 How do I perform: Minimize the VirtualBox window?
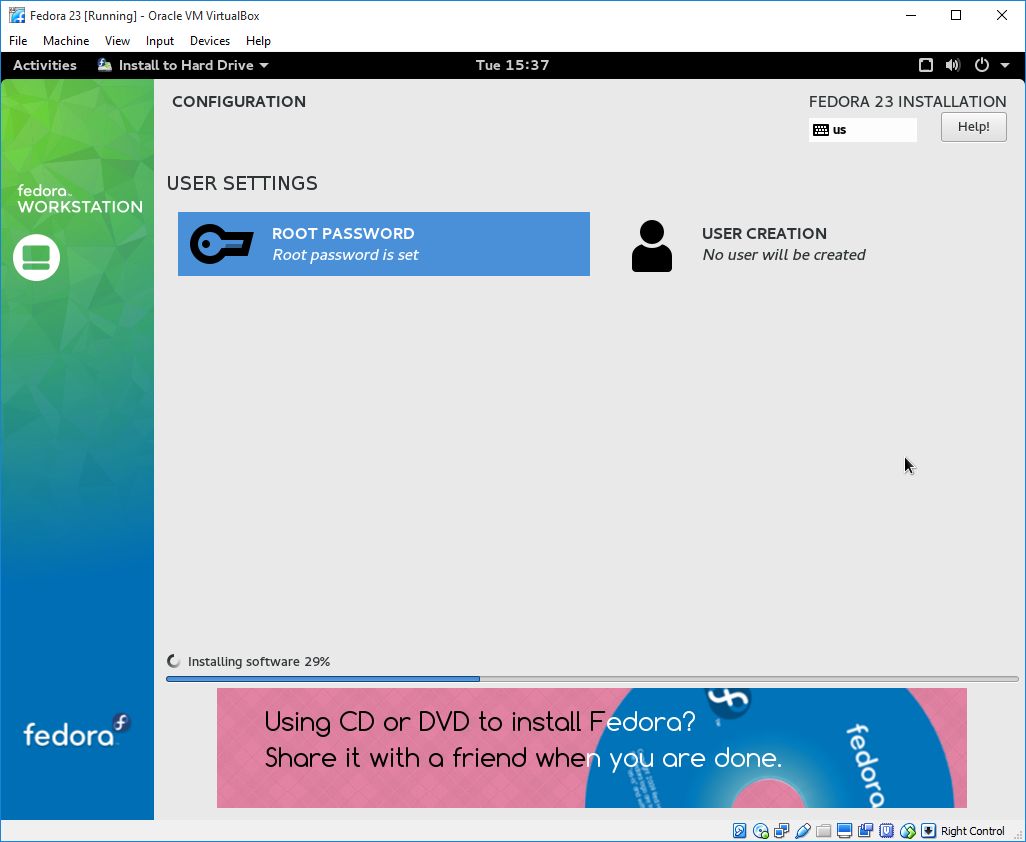click(911, 15)
